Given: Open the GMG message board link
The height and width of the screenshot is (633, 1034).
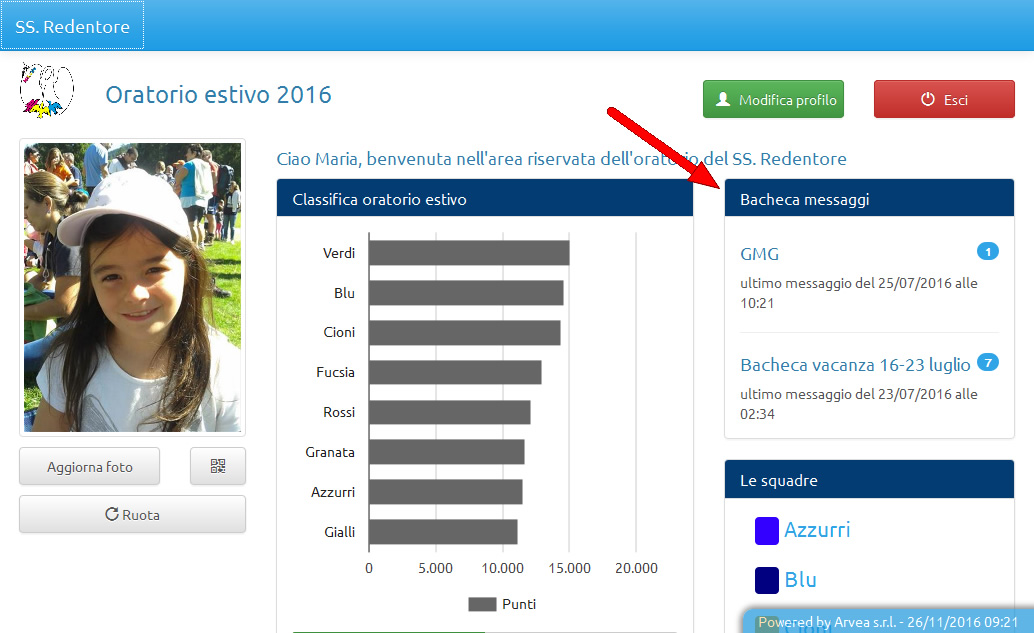Looking at the screenshot, I should [x=760, y=254].
